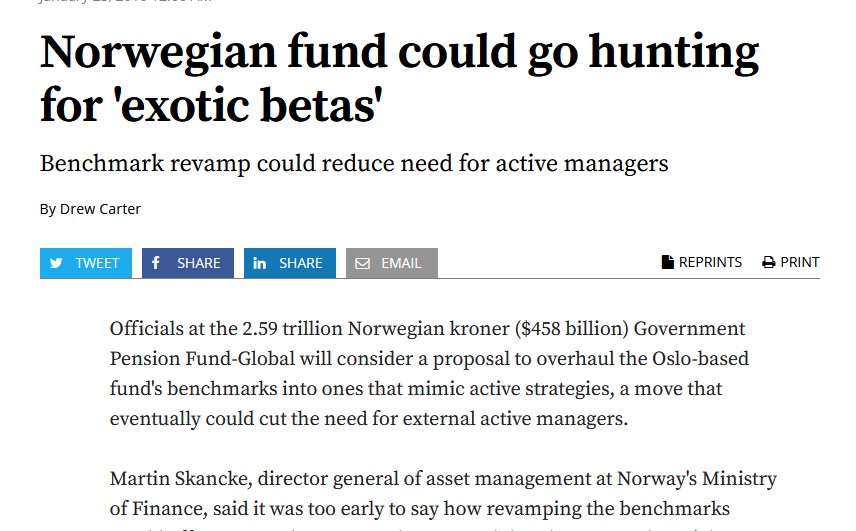Screen dimensions: 856x531
Task: Click the word 'By' in the byline
Action: click(48, 209)
